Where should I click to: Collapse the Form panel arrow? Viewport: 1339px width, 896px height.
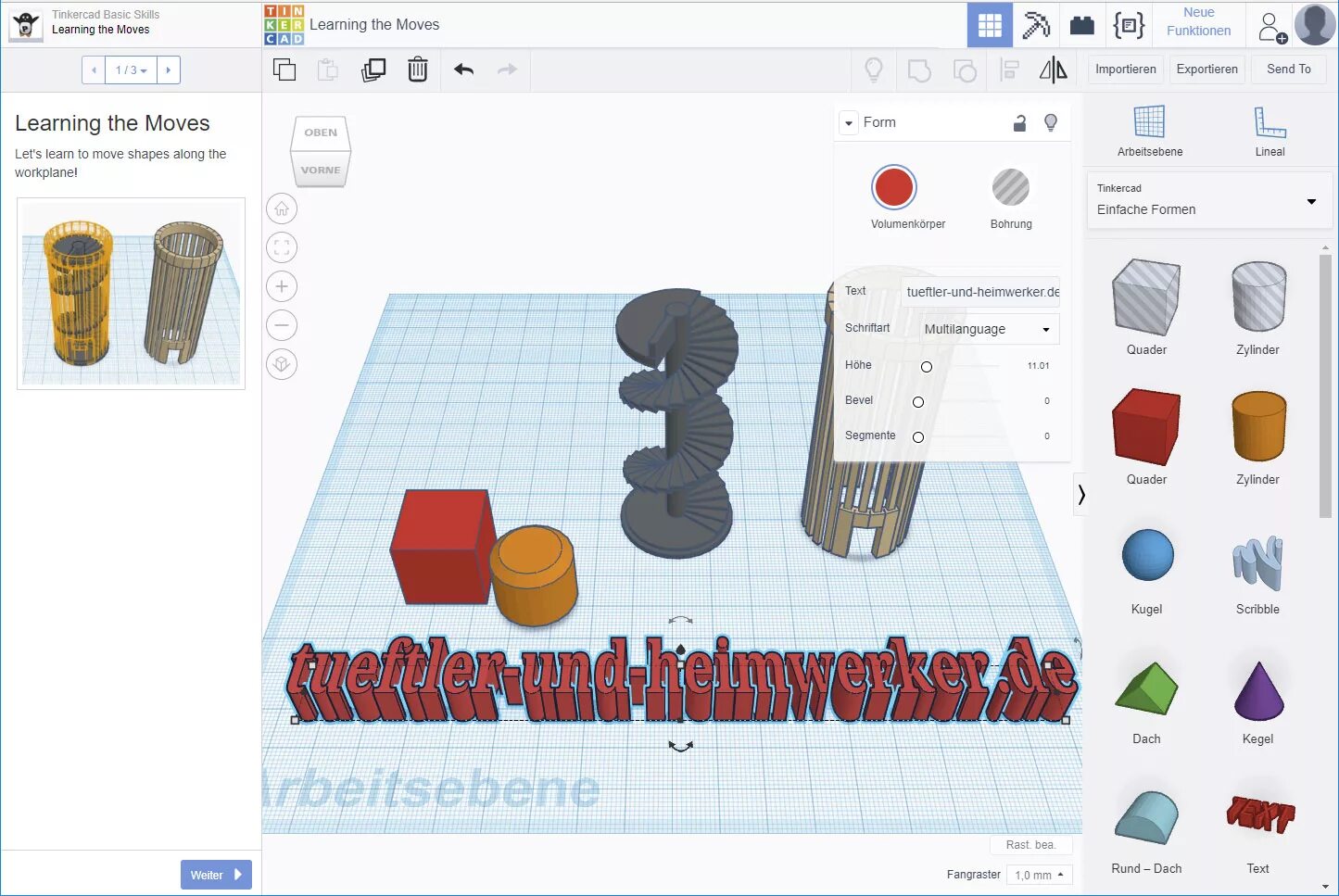click(x=849, y=122)
